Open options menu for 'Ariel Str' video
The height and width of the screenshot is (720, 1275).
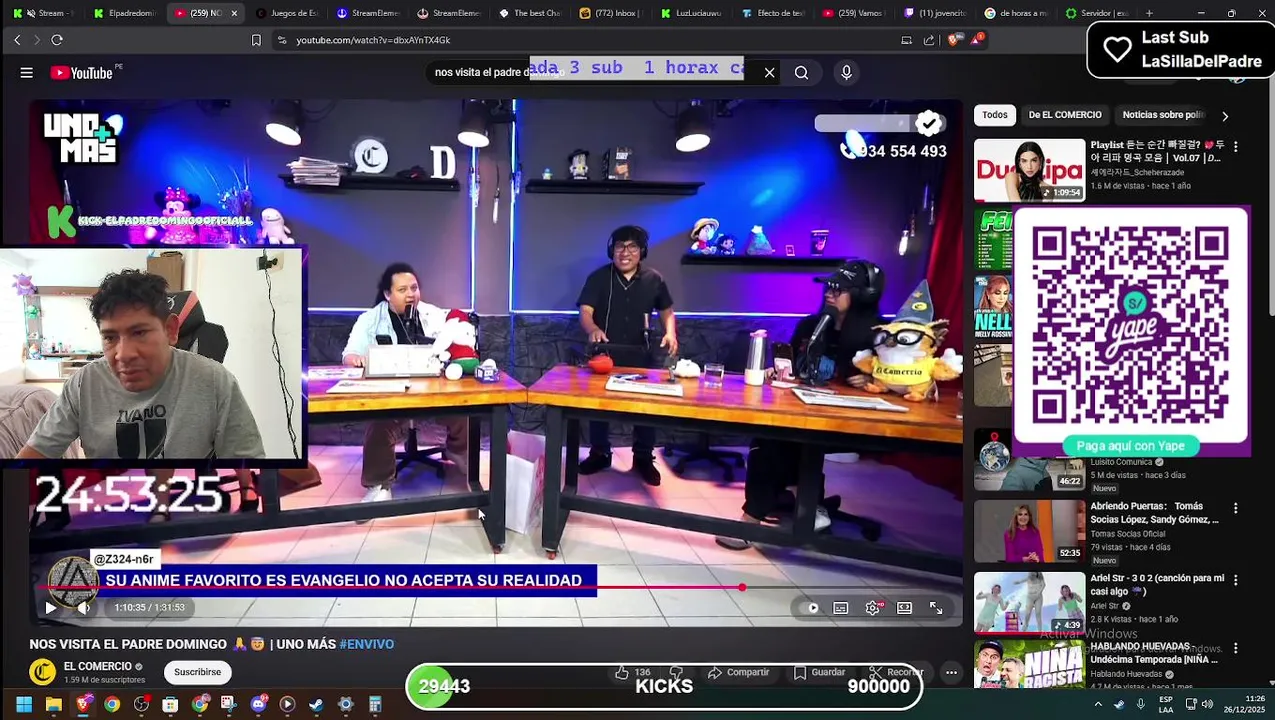click(1235, 580)
